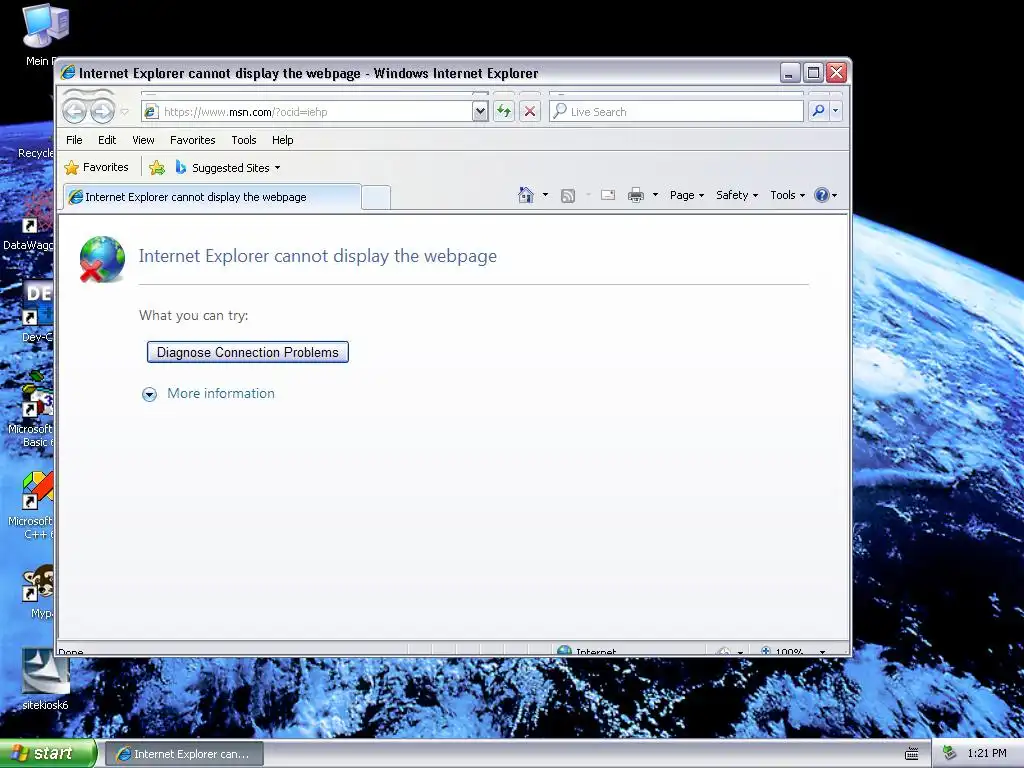
Task: Expand the Print options dropdown arrow
Action: pyautogui.click(x=655, y=195)
